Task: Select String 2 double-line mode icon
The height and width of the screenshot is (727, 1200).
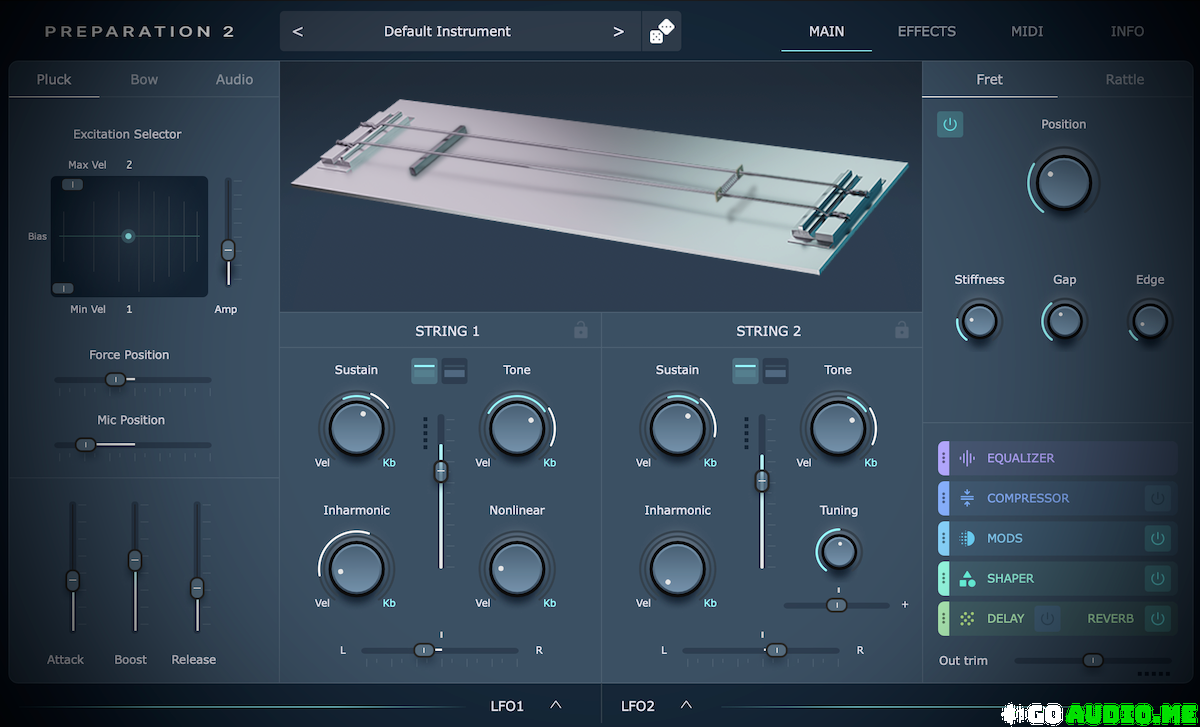Action: (x=775, y=370)
